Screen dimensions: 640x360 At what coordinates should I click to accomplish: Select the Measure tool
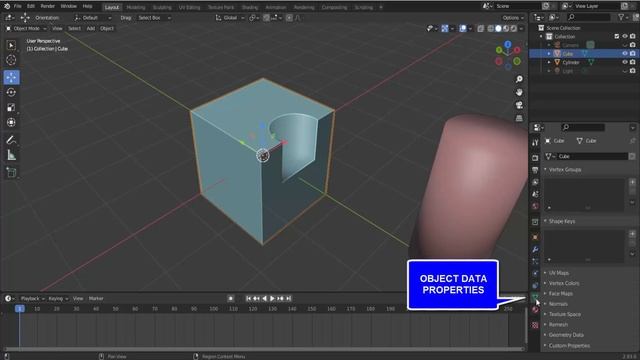pos(11,155)
